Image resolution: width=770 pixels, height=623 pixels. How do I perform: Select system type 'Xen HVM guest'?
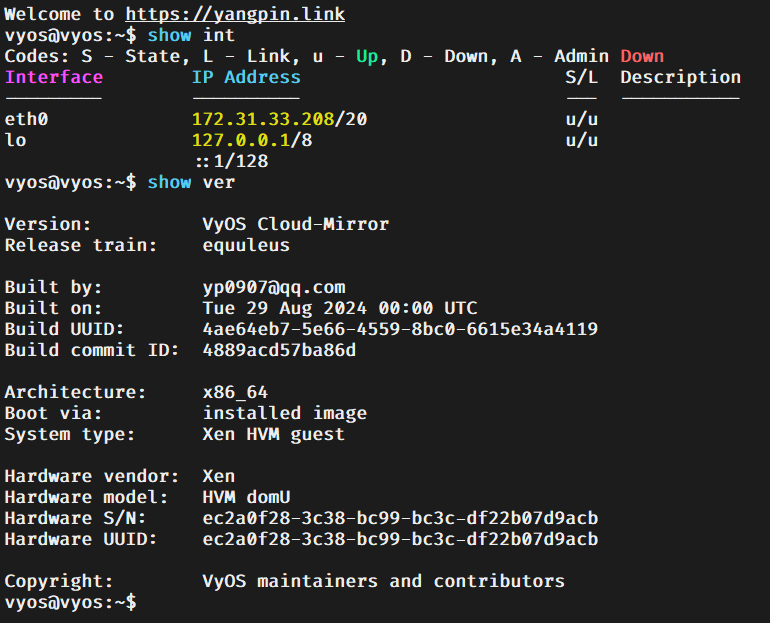(x=274, y=434)
